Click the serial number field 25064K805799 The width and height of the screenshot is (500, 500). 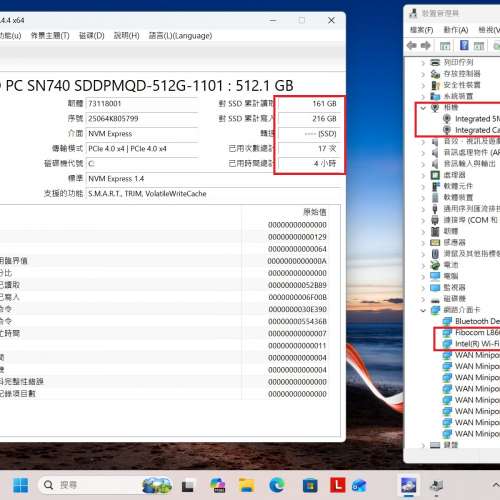142,119
